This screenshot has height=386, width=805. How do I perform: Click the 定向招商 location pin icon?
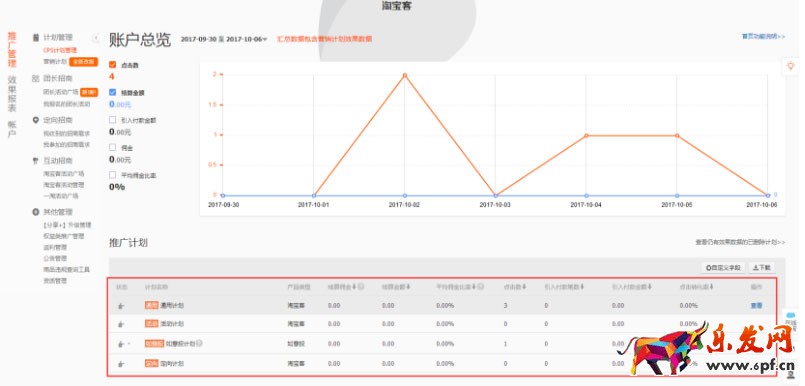pos(35,120)
